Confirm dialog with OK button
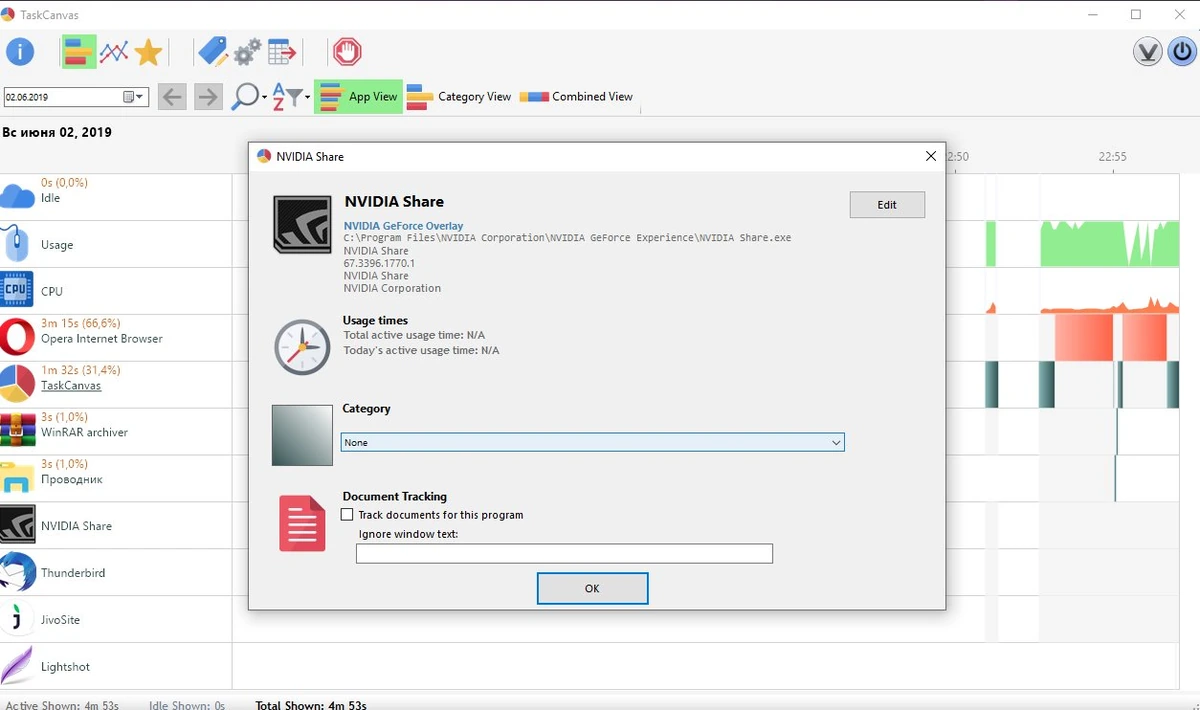The height and width of the screenshot is (710, 1200). [x=592, y=588]
